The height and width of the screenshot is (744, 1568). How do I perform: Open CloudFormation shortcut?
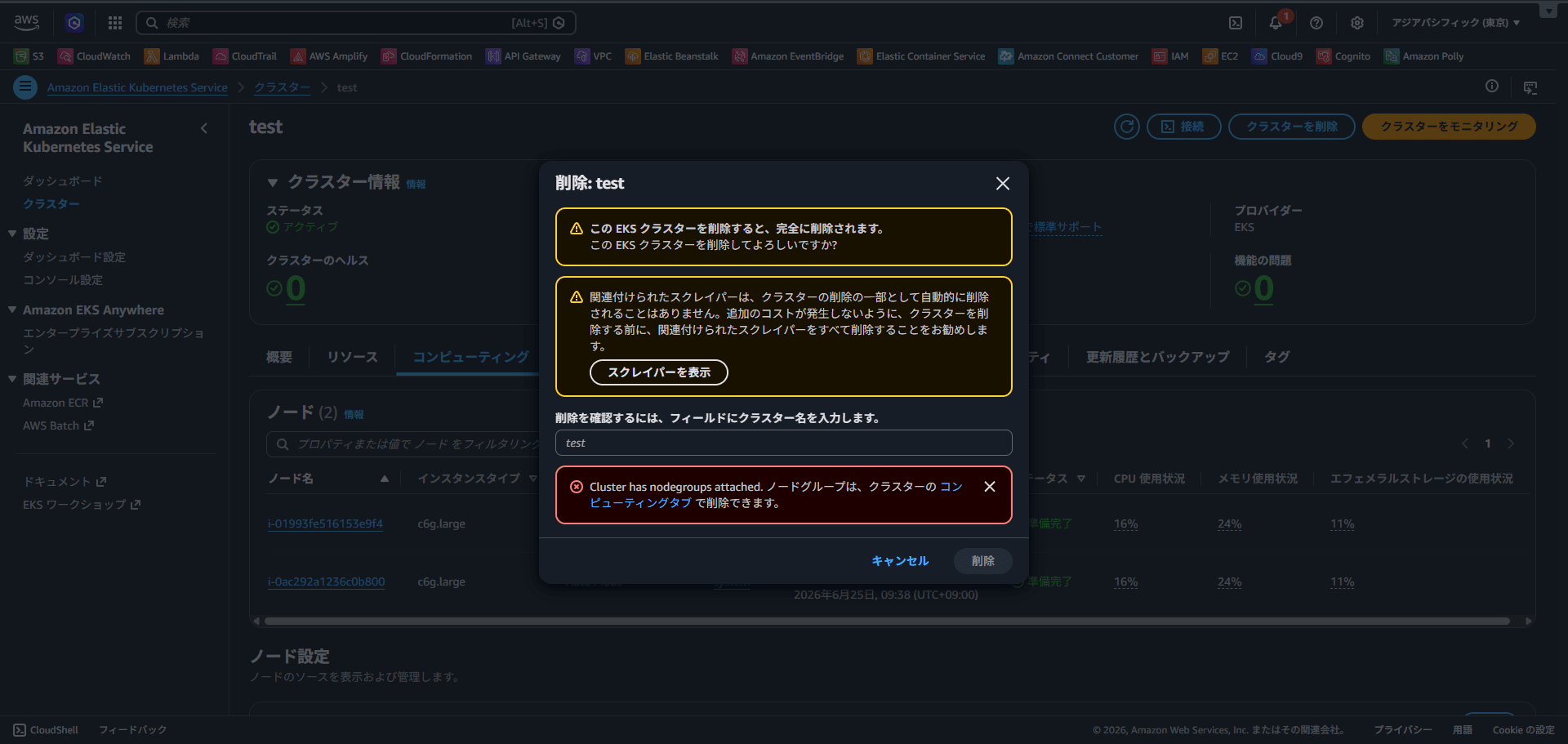(x=427, y=56)
